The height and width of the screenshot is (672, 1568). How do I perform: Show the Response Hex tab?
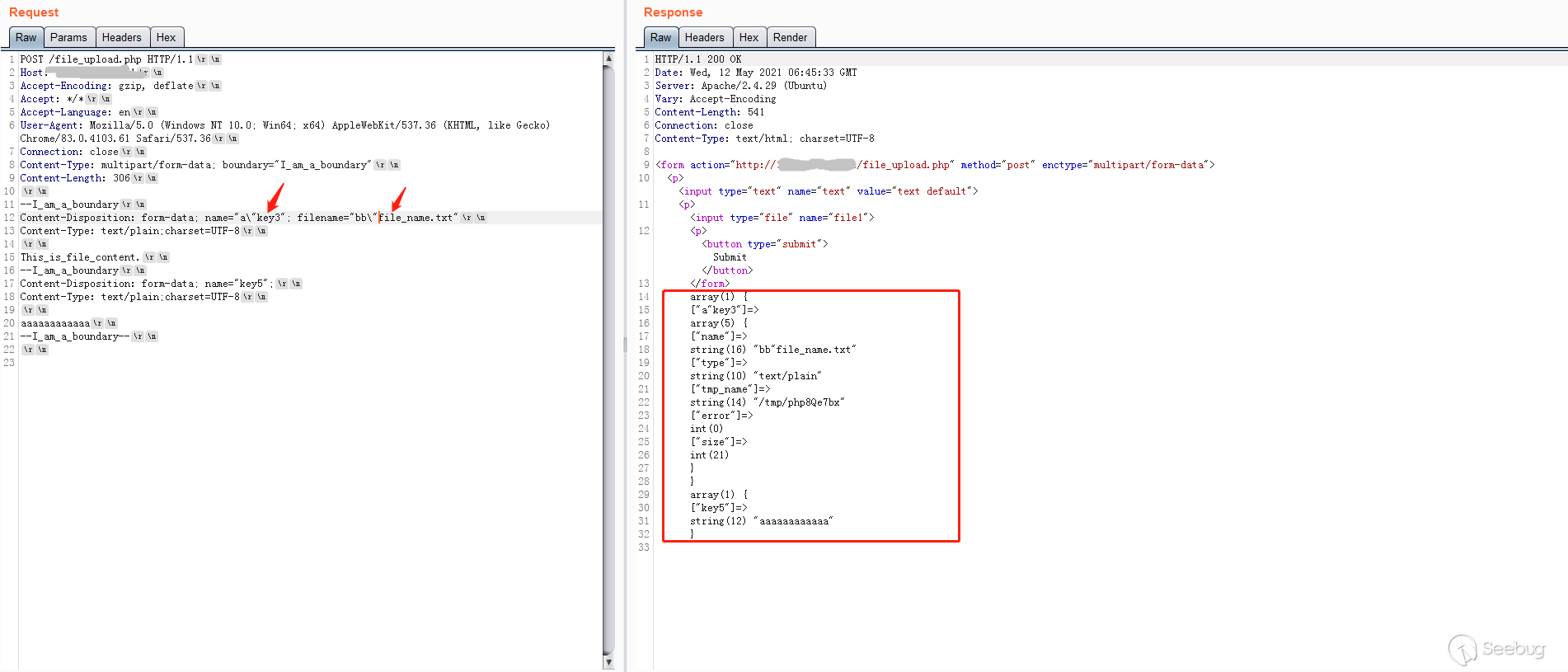[x=749, y=37]
